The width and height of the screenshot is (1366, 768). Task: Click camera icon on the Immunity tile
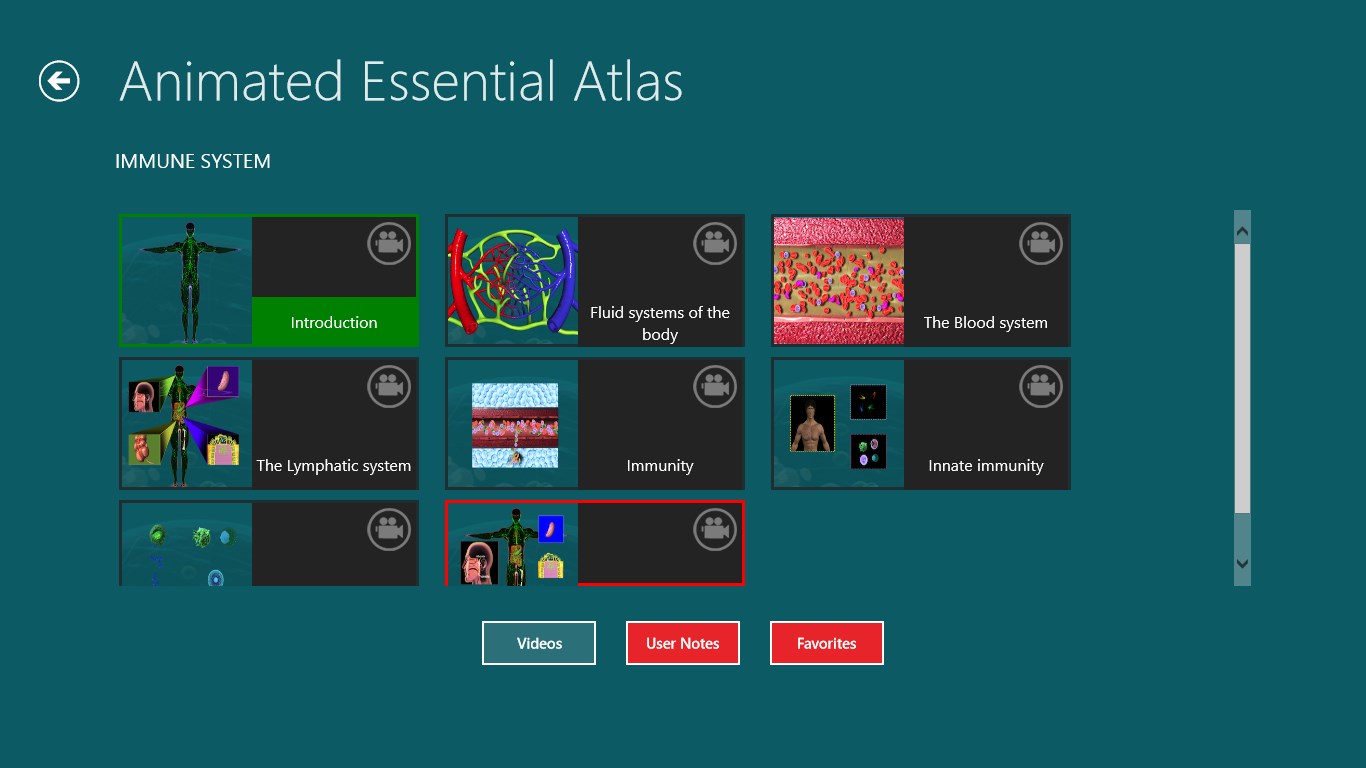(x=714, y=387)
